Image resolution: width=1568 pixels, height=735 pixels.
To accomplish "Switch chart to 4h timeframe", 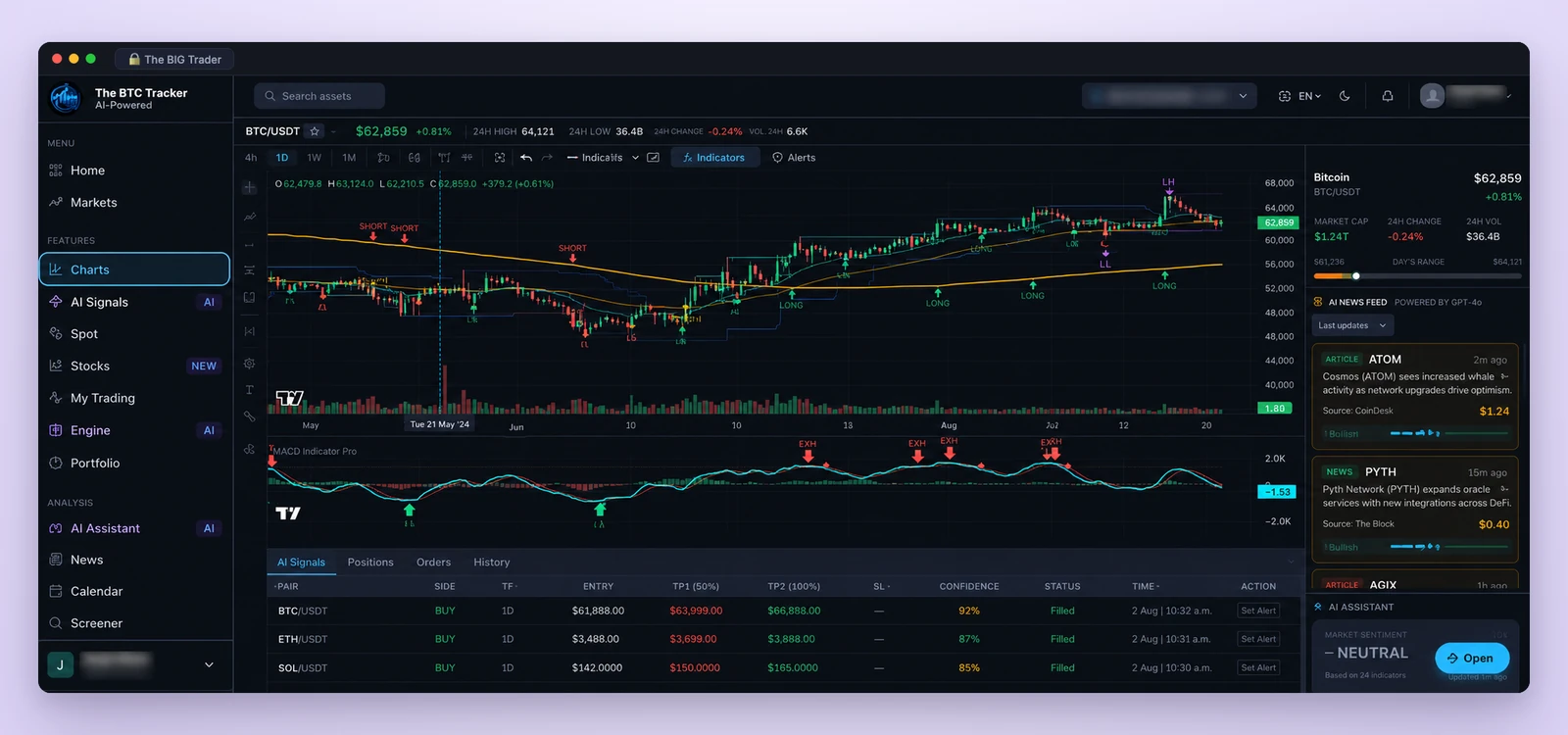I will (x=251, y=158).
